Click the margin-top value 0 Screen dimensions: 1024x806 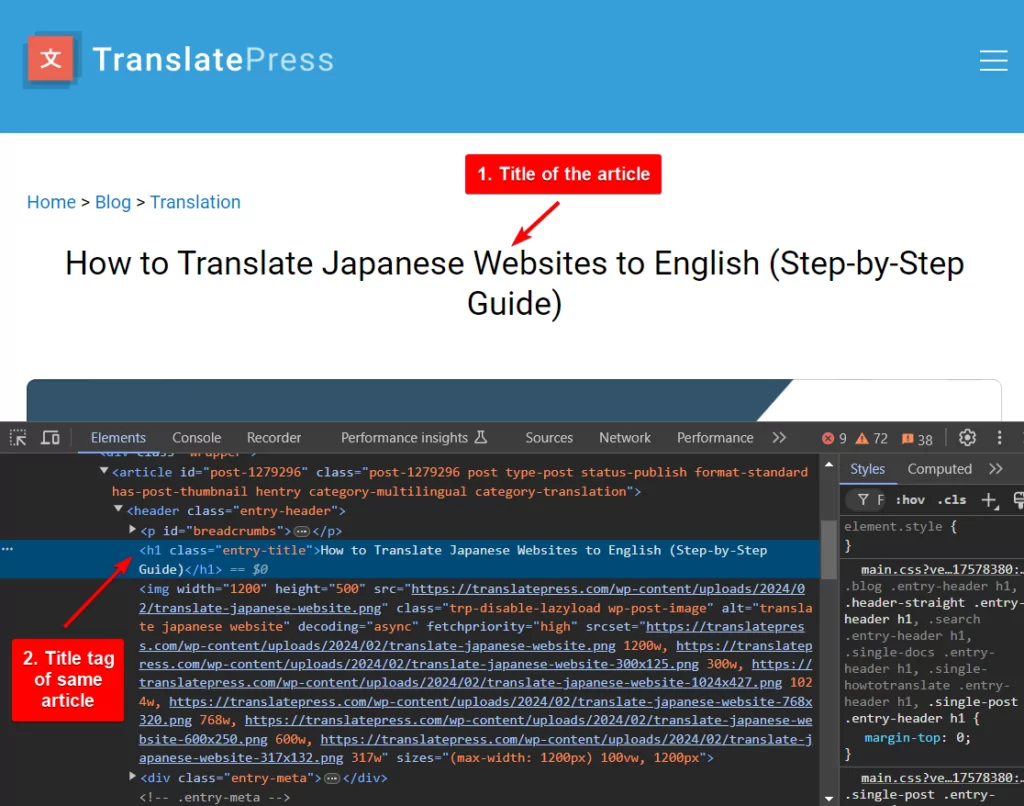959,737
